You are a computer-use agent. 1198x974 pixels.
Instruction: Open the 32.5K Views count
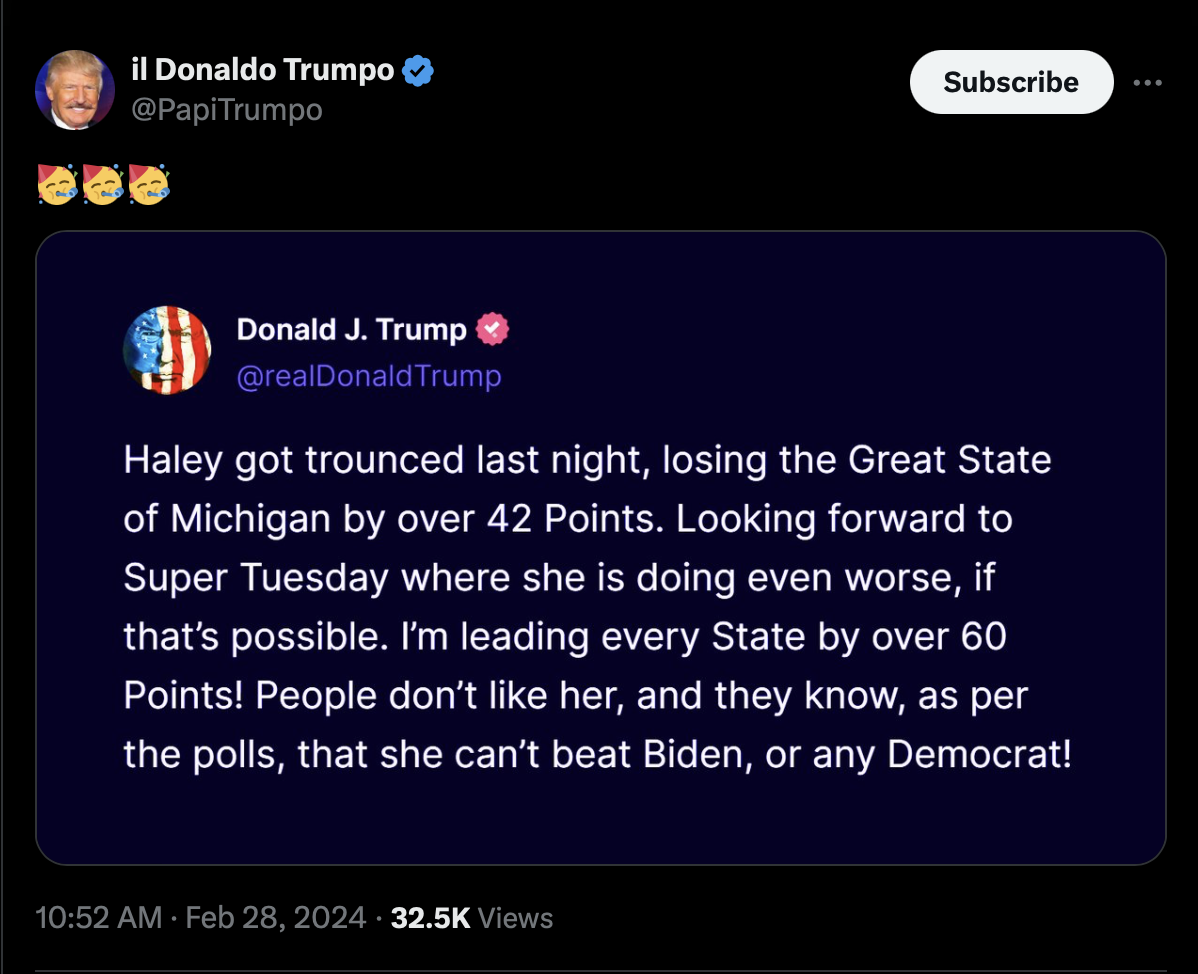471,917
